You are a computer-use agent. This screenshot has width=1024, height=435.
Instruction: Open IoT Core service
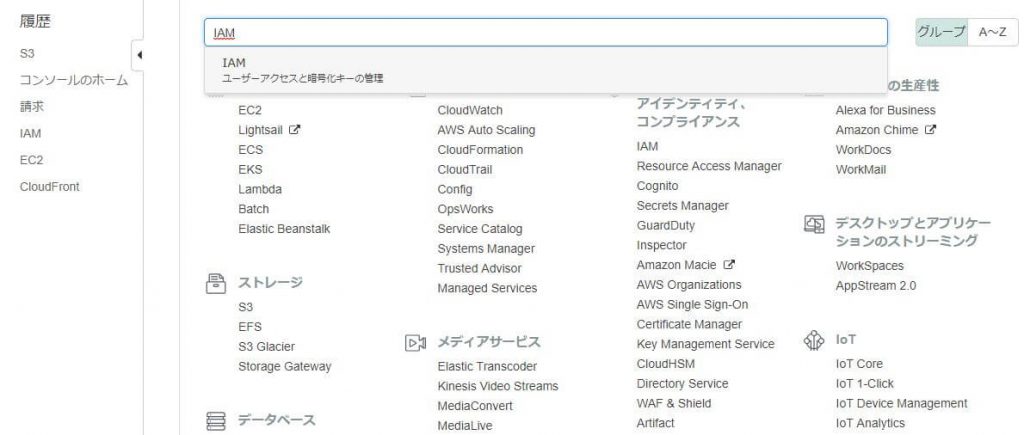click(x=859, y=364)
